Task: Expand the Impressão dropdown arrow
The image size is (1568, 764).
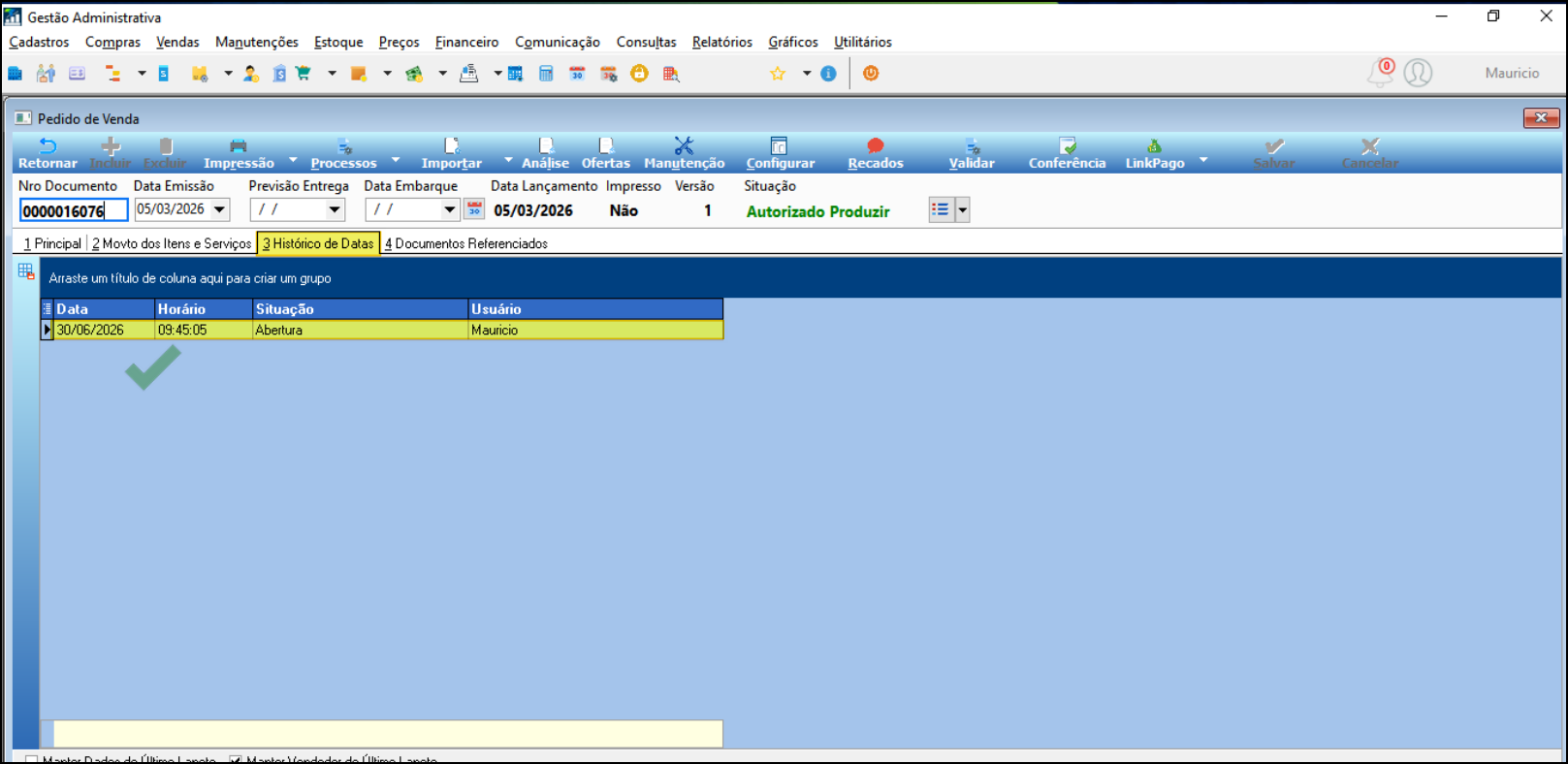Action: click(x=293, y=160)
